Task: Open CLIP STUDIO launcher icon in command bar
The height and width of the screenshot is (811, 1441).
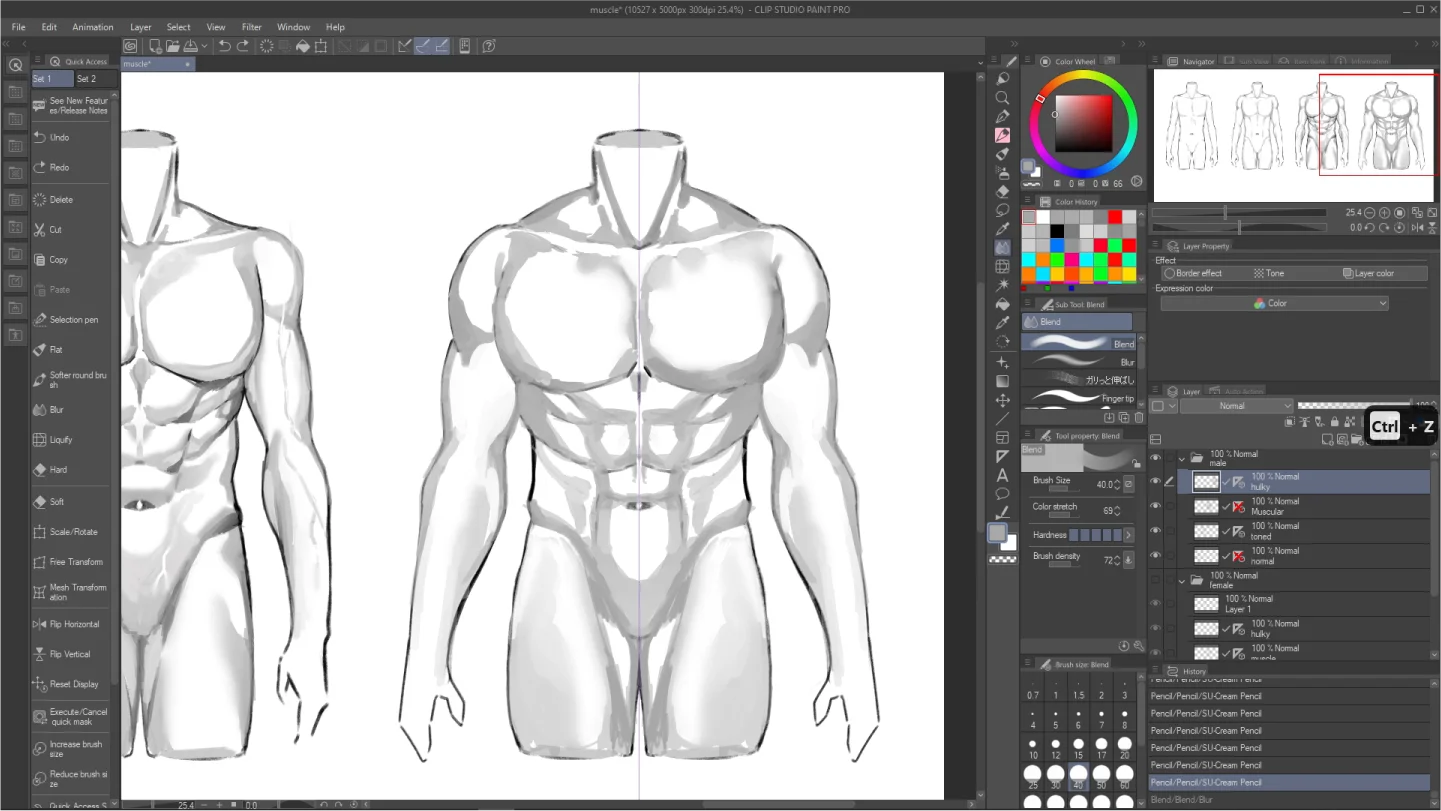Action: point(130,46)
